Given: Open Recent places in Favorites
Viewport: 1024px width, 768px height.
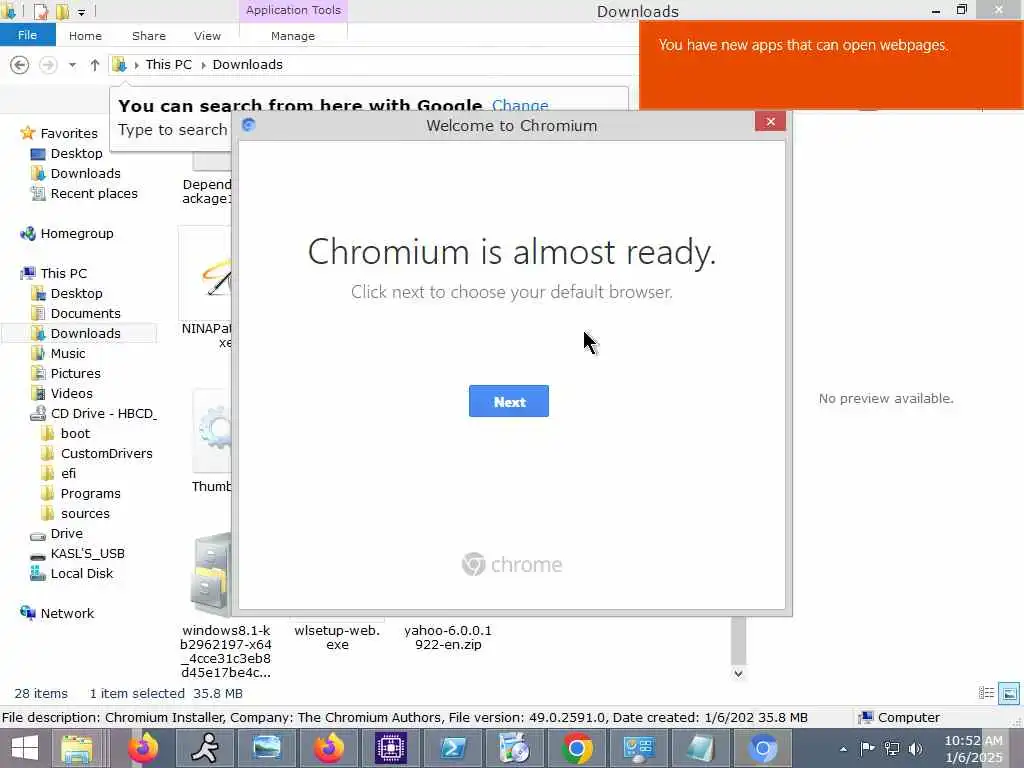Looking at the screenshot, I should 94,193.
